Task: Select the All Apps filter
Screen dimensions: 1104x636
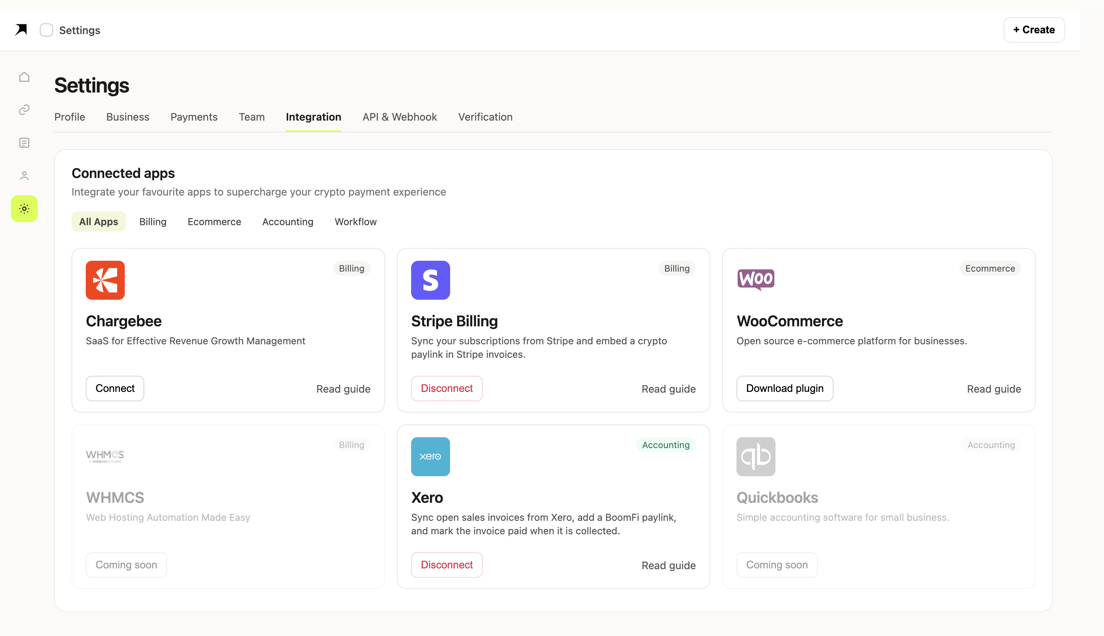Action: coord(99,221)
